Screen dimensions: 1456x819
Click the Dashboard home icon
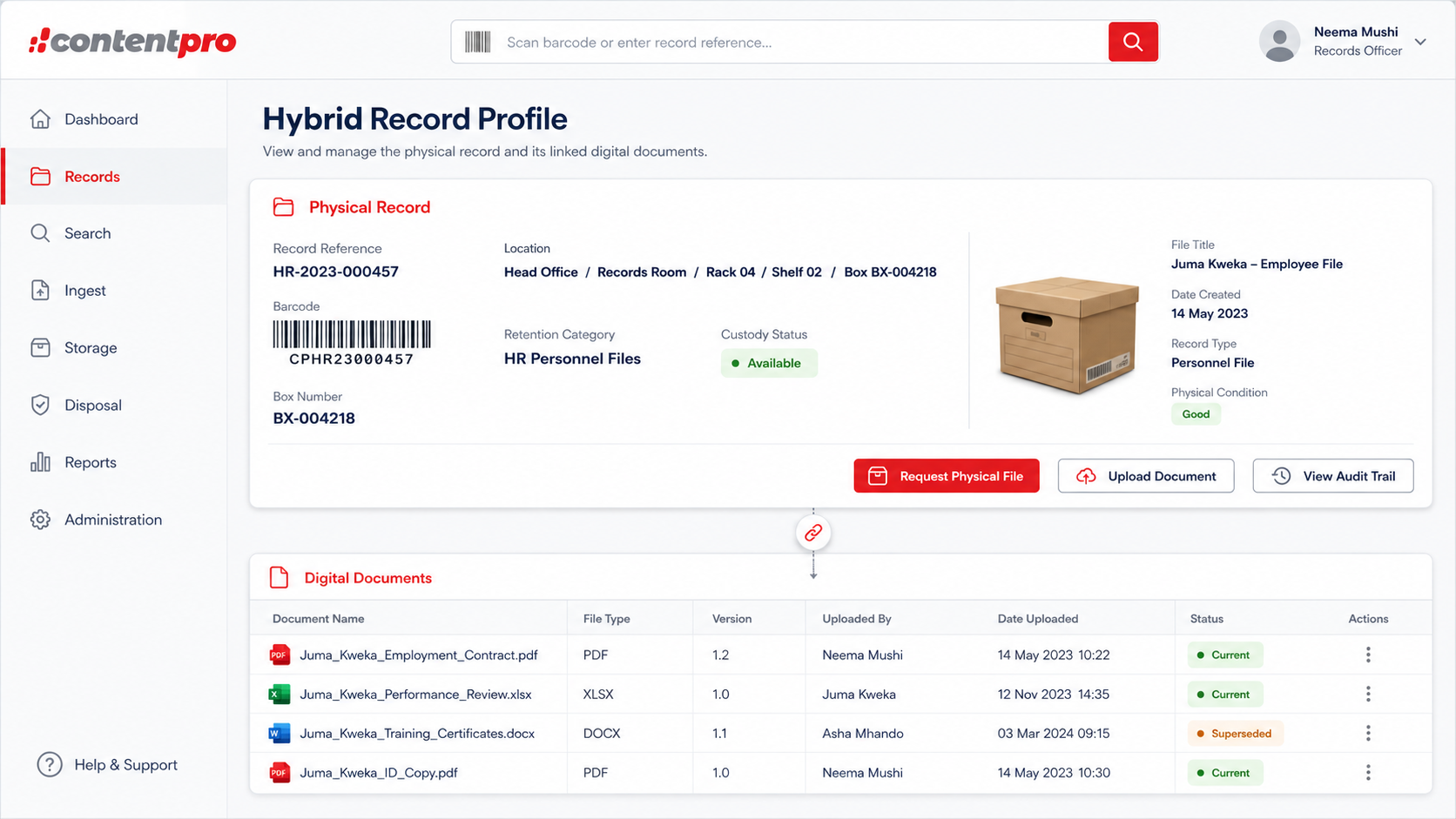click(x=40, y=119)
